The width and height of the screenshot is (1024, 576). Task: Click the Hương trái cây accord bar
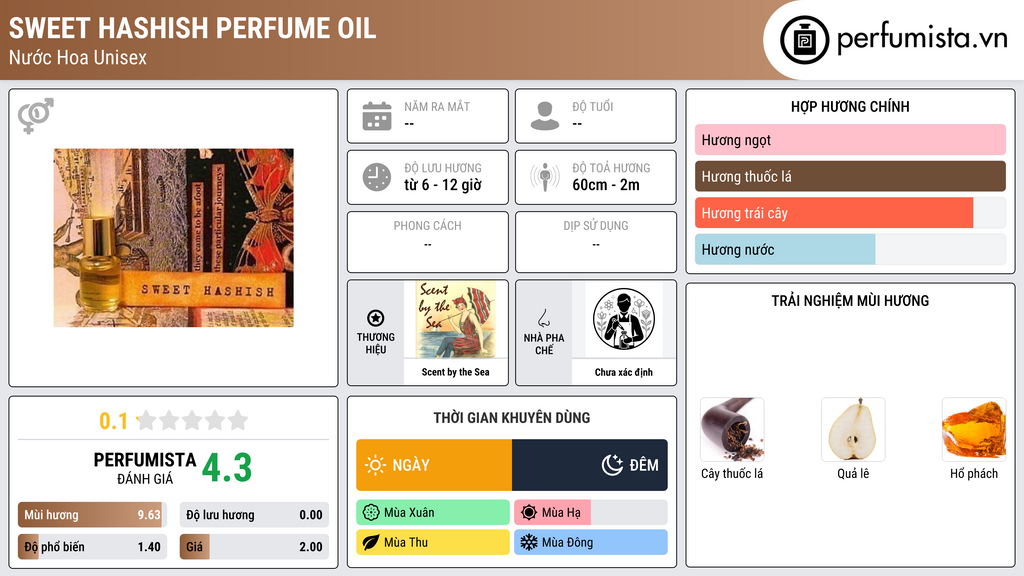pyautogui.click(x=850, y=213)
